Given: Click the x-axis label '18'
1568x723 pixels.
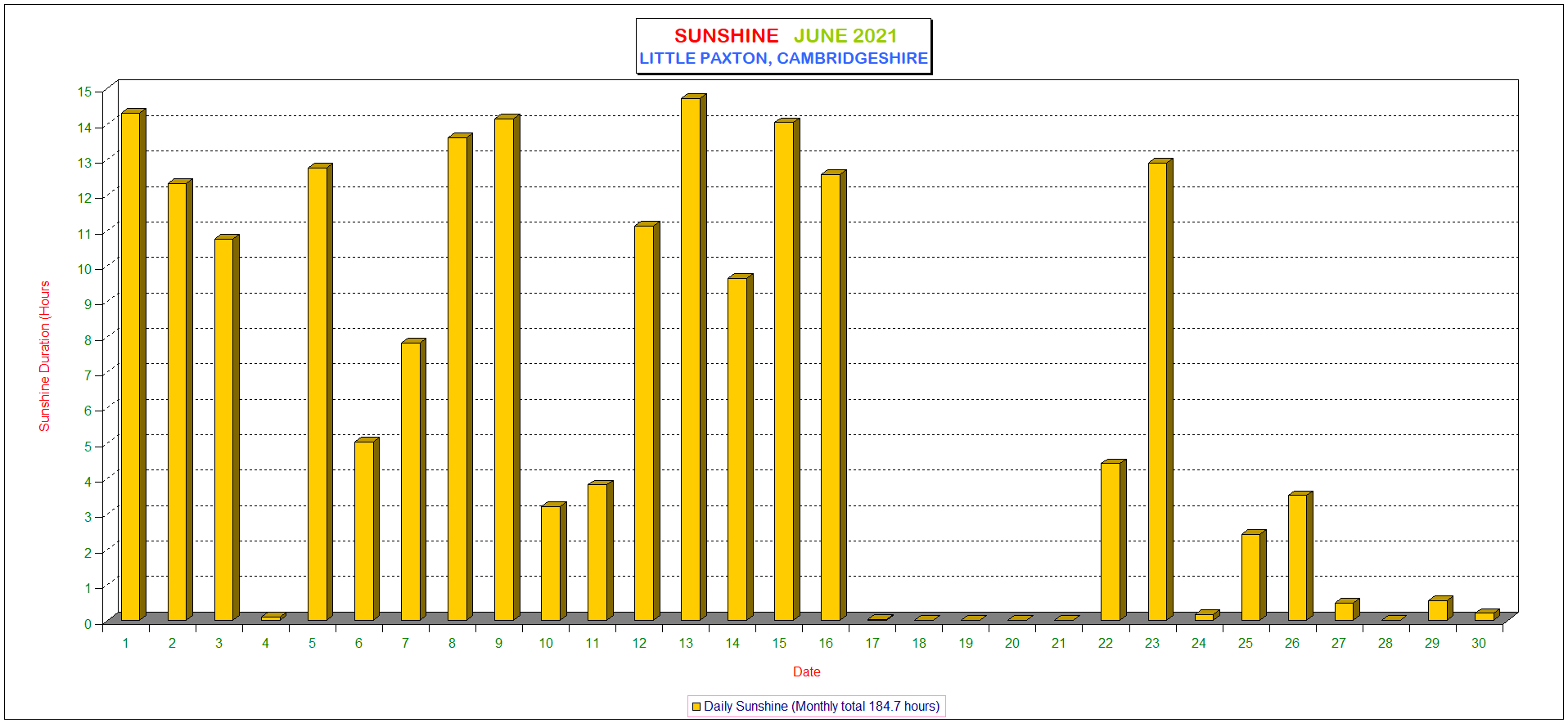Looking at the screenshot, I should (919, 644).
